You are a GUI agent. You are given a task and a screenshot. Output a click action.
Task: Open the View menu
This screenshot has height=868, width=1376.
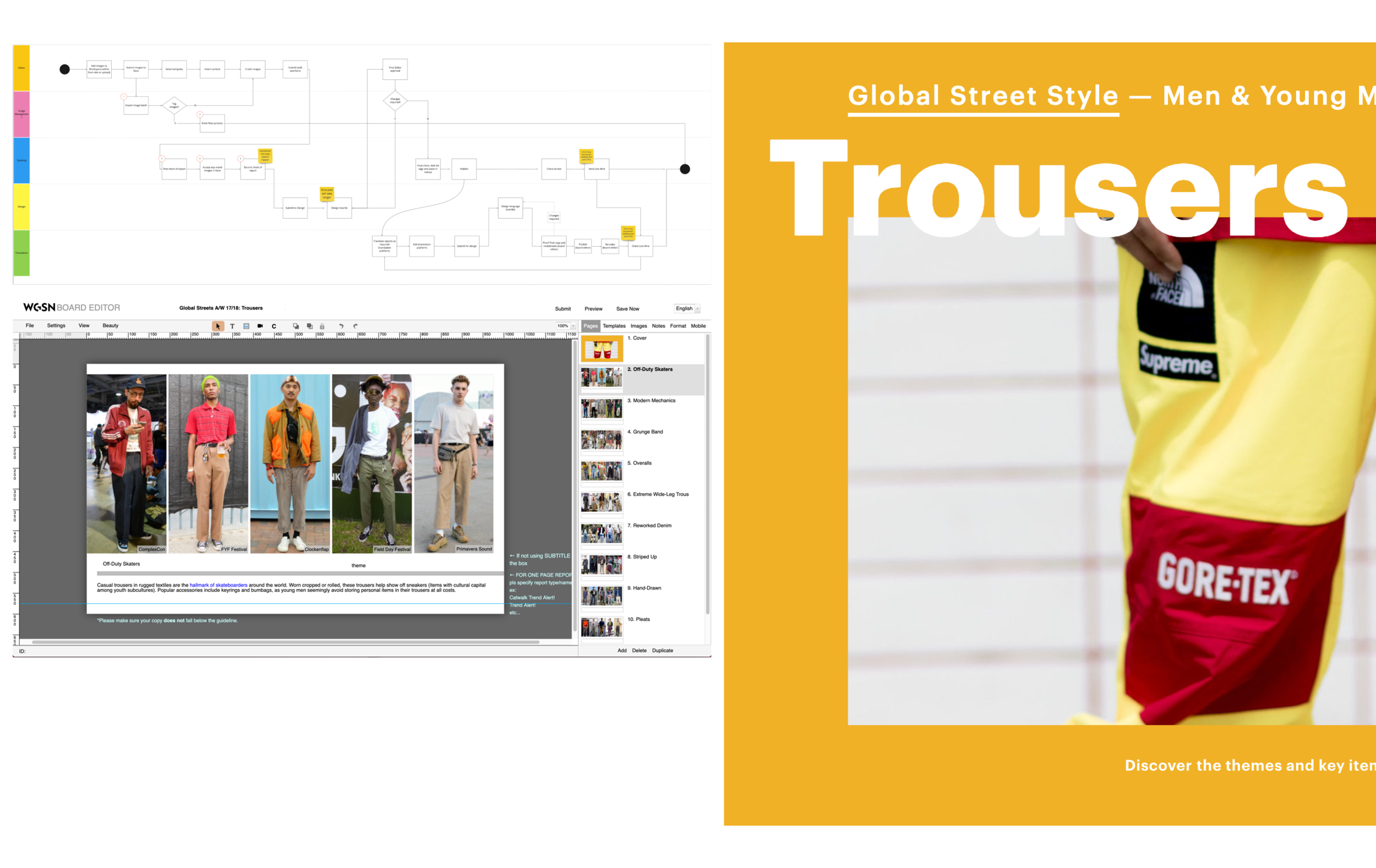click(x=84, y=326)
